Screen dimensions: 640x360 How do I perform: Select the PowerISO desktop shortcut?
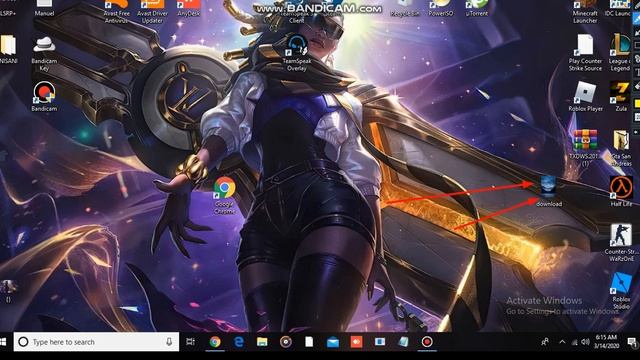tap(440, 9)
